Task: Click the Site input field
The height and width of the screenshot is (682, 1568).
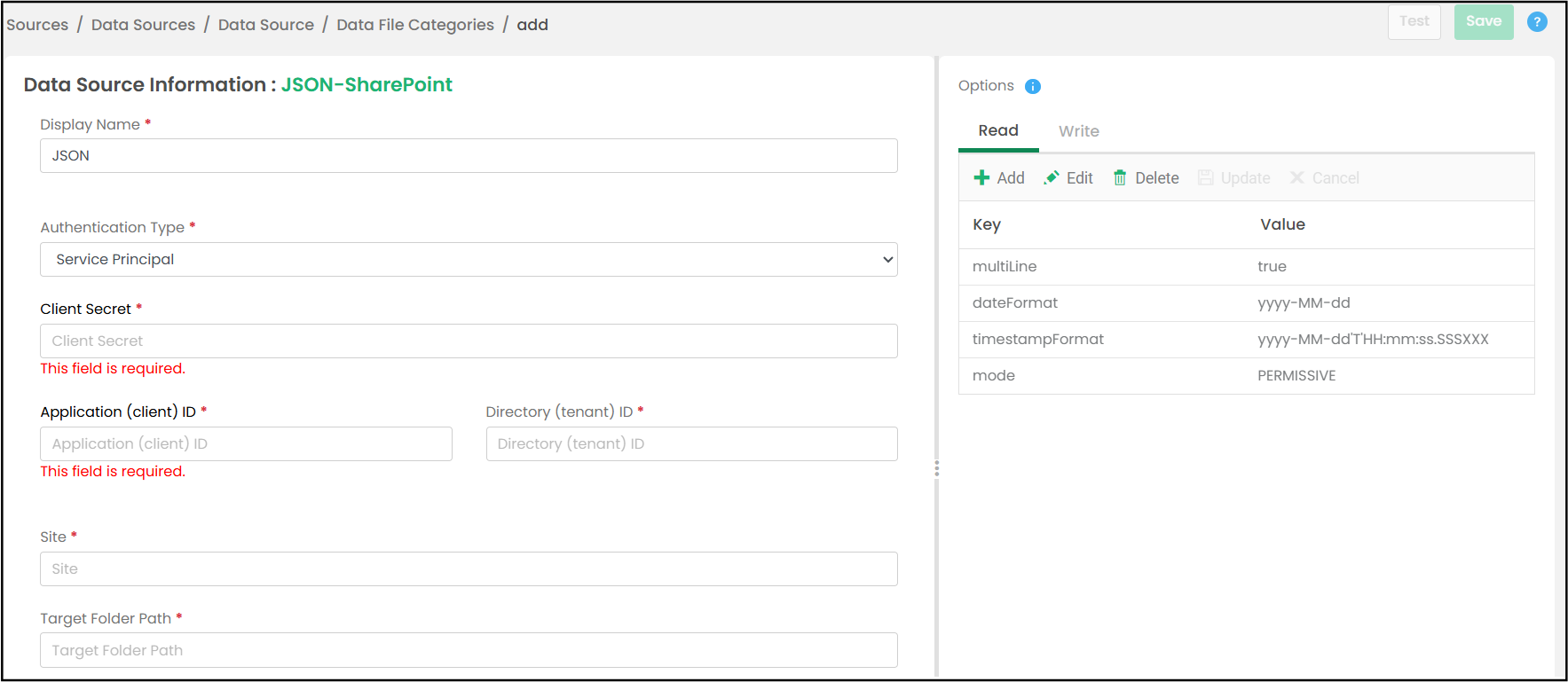Action: click(x=469, y=568)
